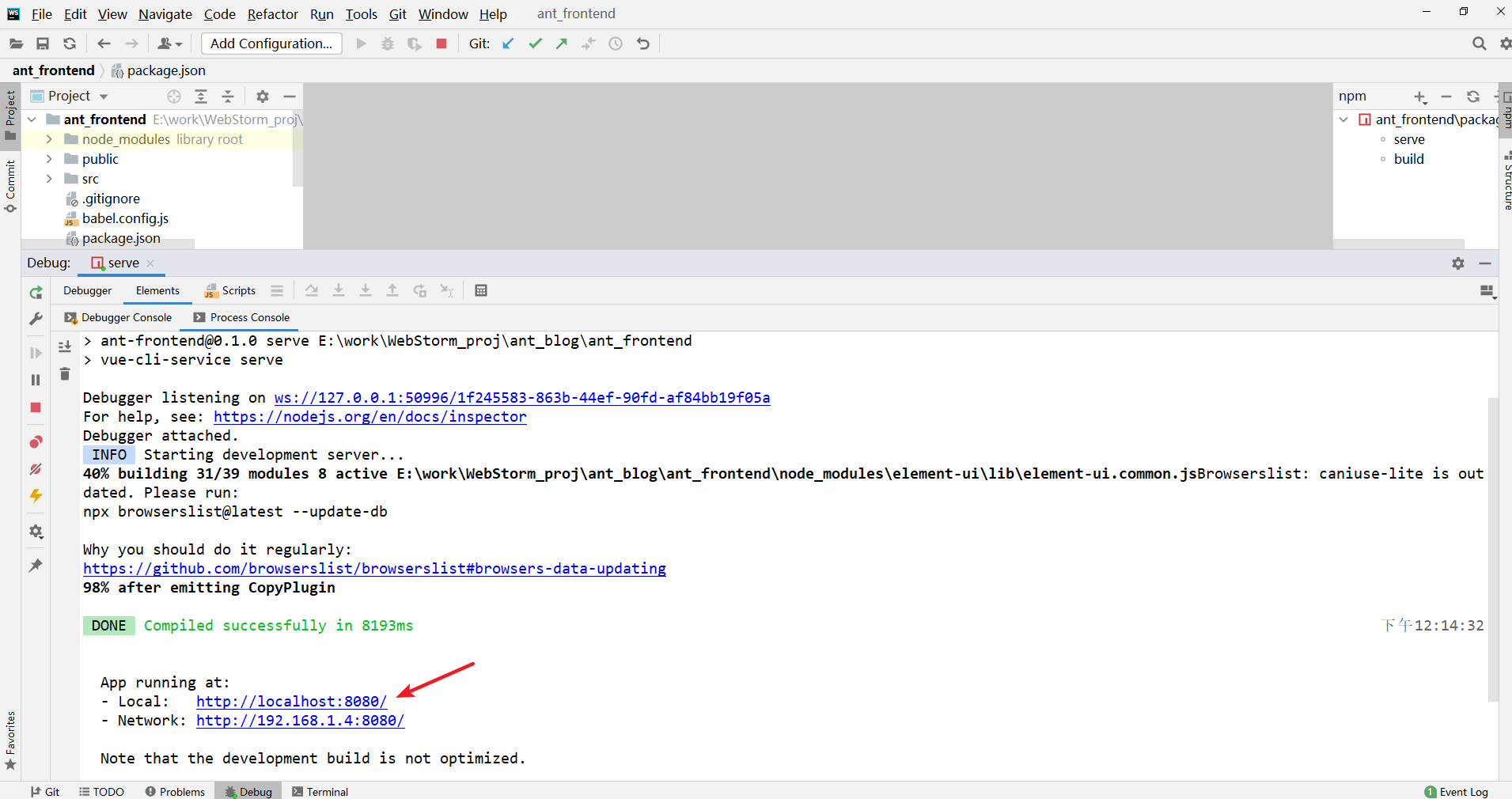Toggle scroll to end icon in console

click(x=65, y=346)
